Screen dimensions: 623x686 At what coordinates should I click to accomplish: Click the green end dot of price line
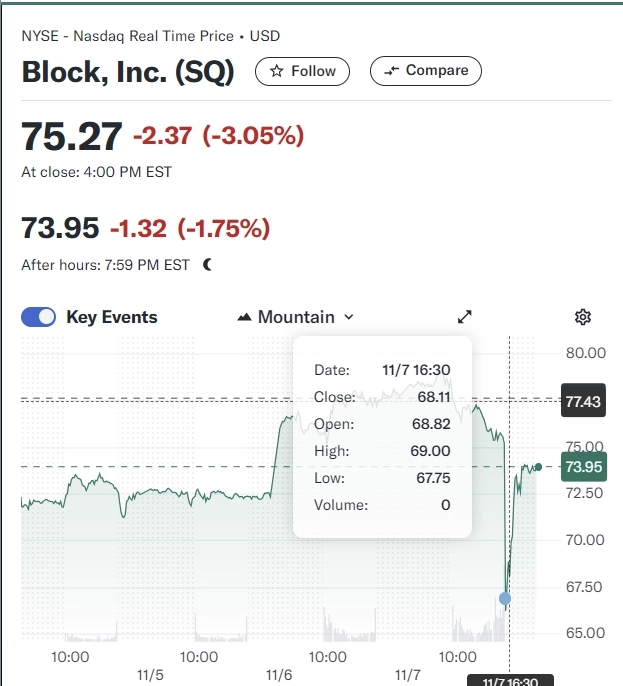(x=538, y=467)
